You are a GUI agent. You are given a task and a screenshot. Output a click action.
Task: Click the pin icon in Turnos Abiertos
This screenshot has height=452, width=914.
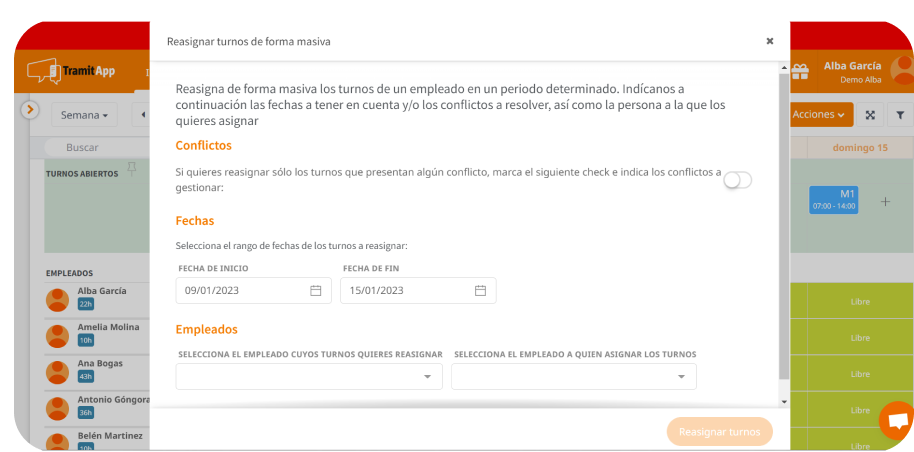[x=131, y=167]
